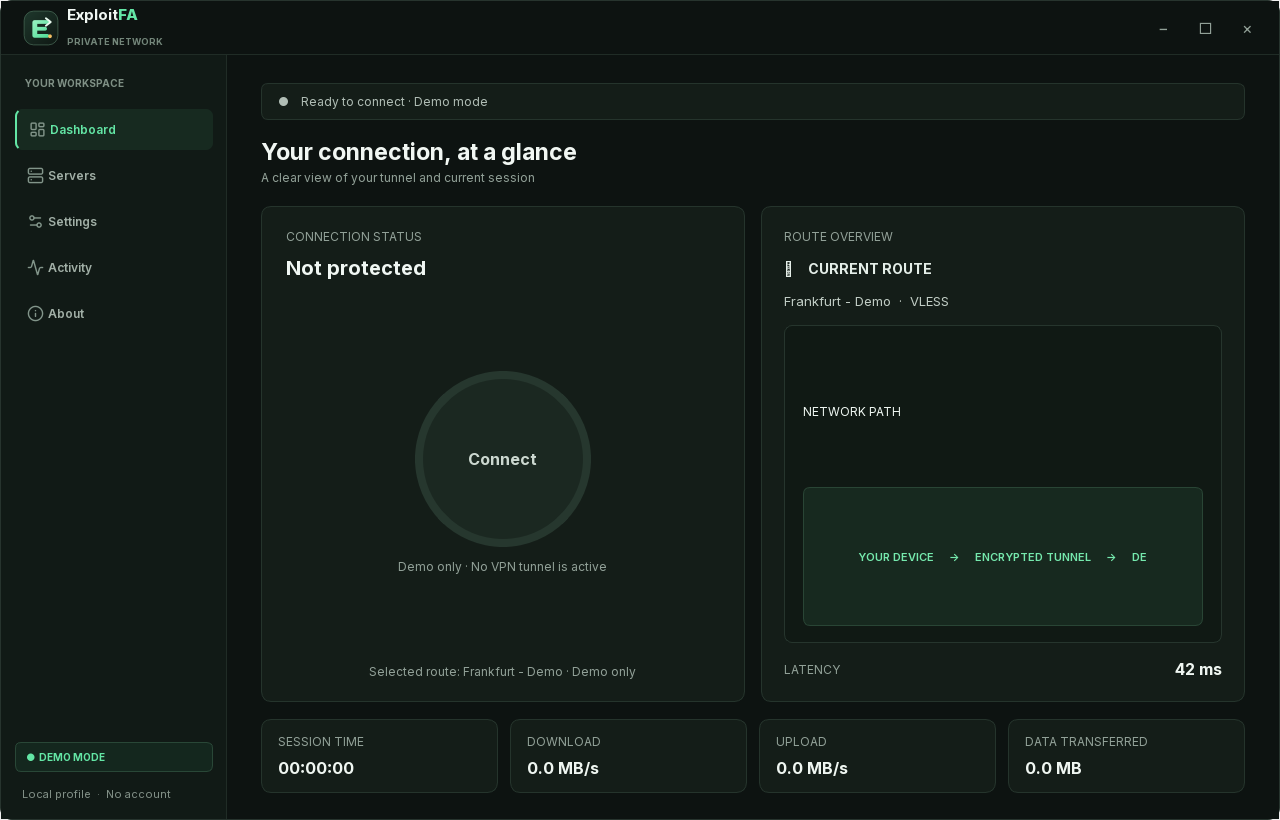Click the ExploitFA logo icon

coord(41,28)
